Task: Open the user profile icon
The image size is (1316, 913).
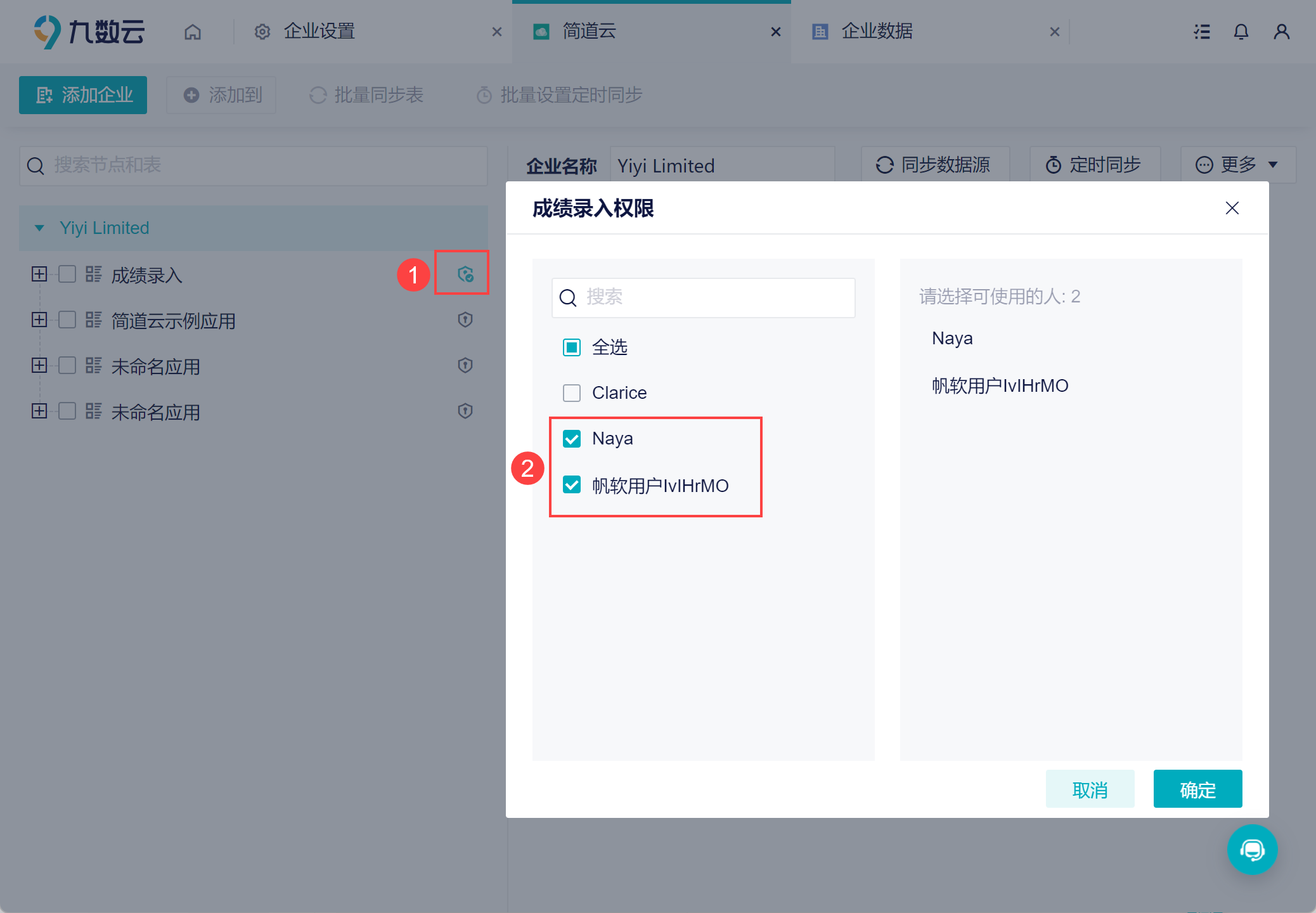Action: point(1282,32)
